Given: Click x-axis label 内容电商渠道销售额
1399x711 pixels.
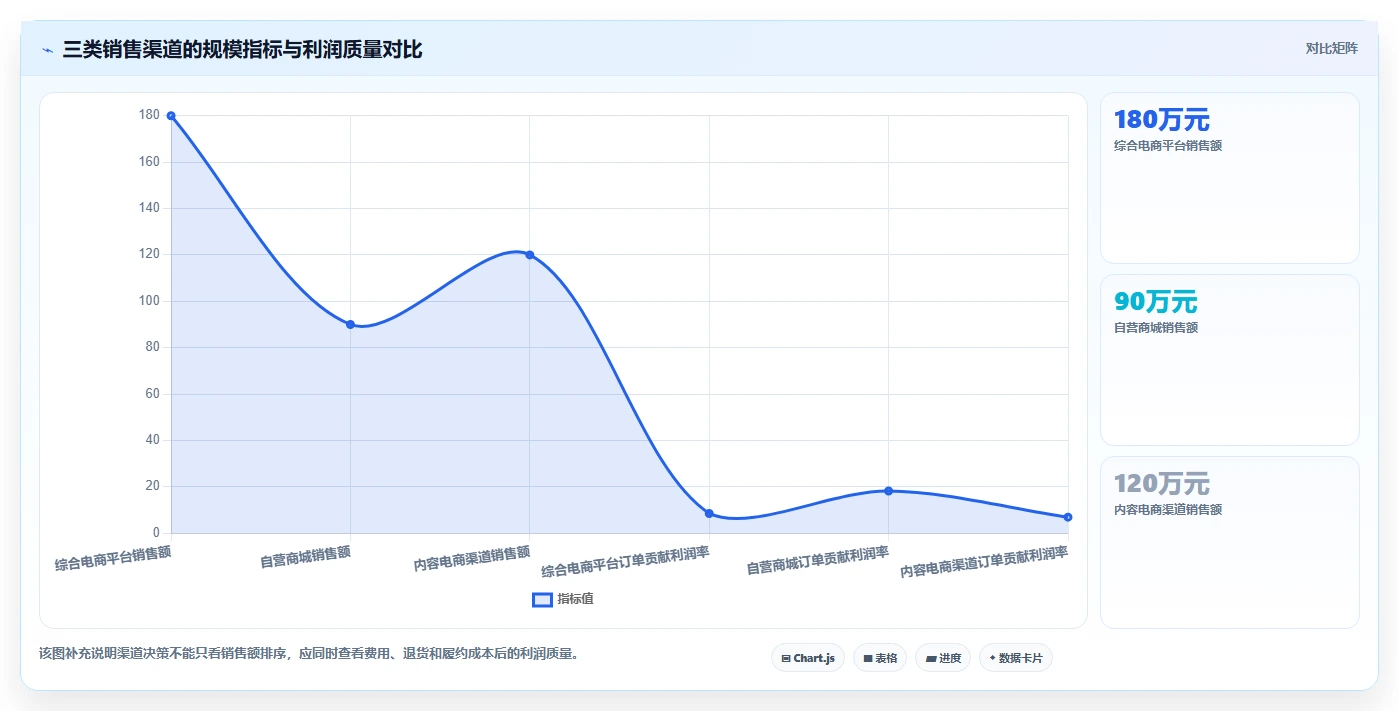Looking at the screenshot, I should (472, 558).
